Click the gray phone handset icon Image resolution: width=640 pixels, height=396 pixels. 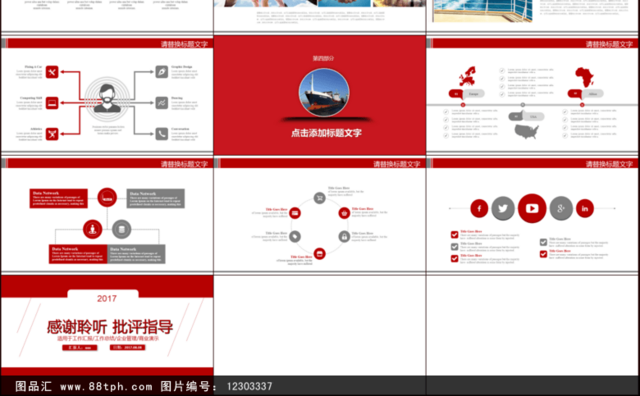(x=162, y=133)
